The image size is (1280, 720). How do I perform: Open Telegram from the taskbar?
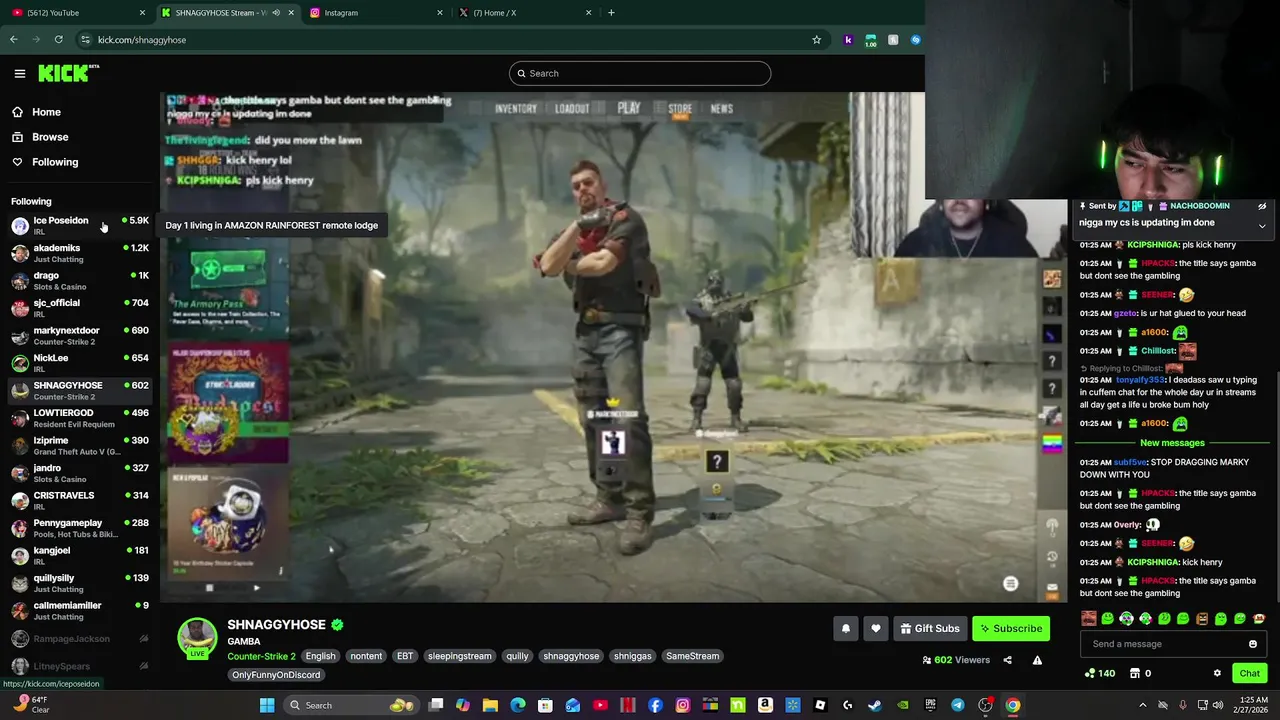pos(958,705)
